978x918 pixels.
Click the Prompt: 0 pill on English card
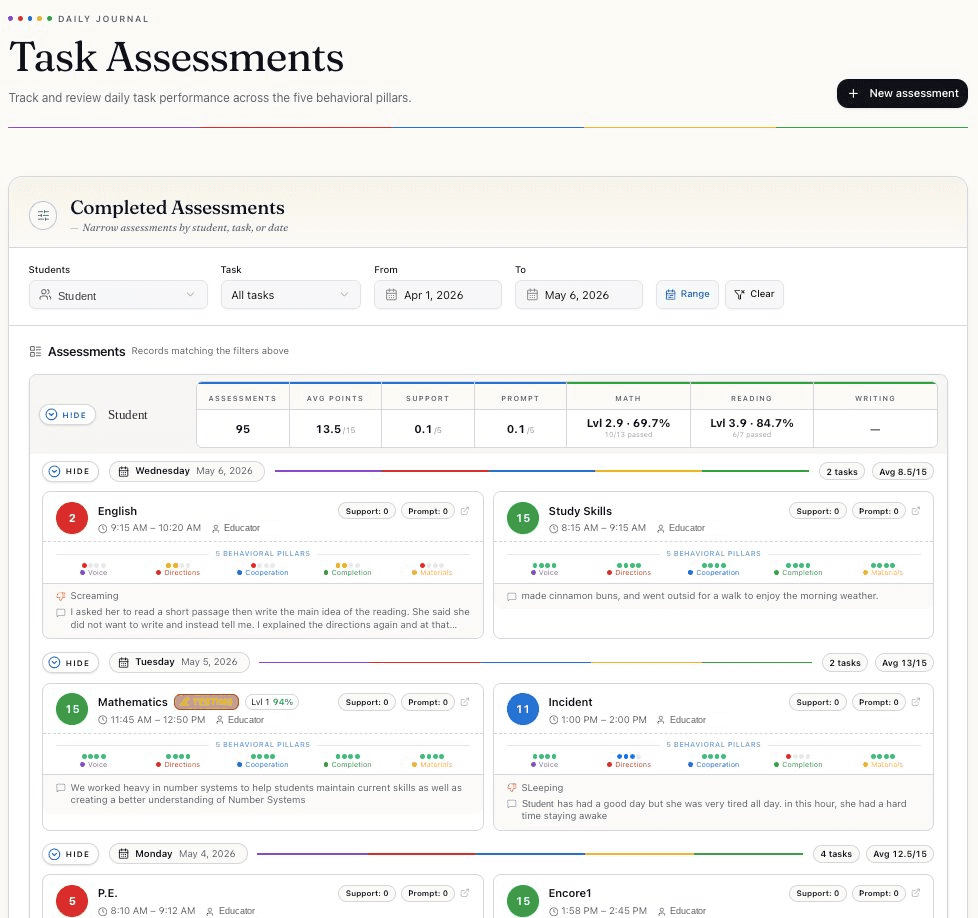coord(428,511)
